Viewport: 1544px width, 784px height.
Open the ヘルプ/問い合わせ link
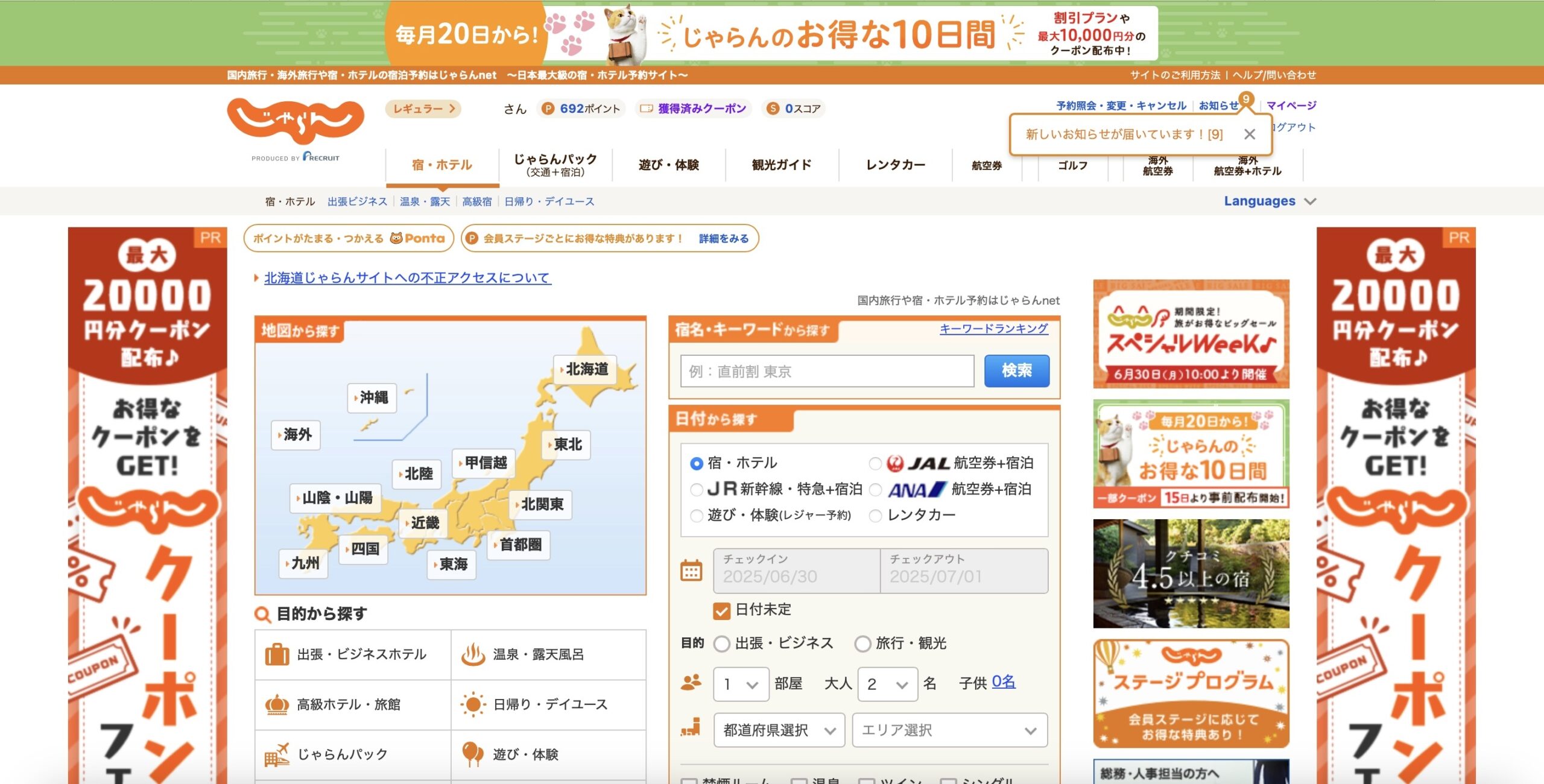(1274, 75)
